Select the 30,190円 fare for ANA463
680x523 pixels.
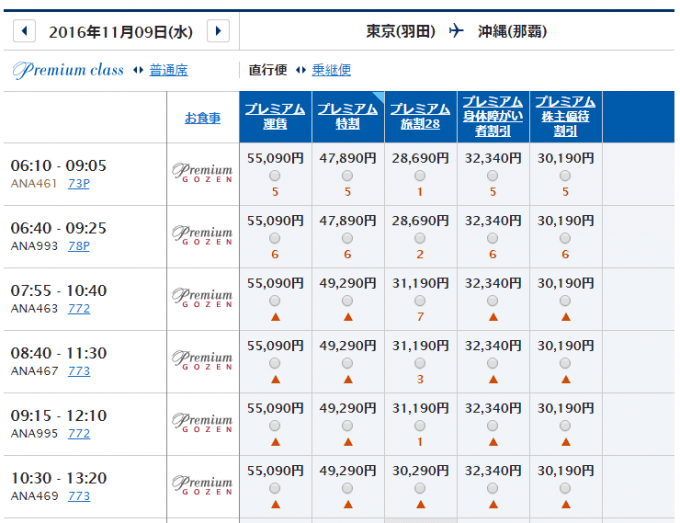point(565,301)
